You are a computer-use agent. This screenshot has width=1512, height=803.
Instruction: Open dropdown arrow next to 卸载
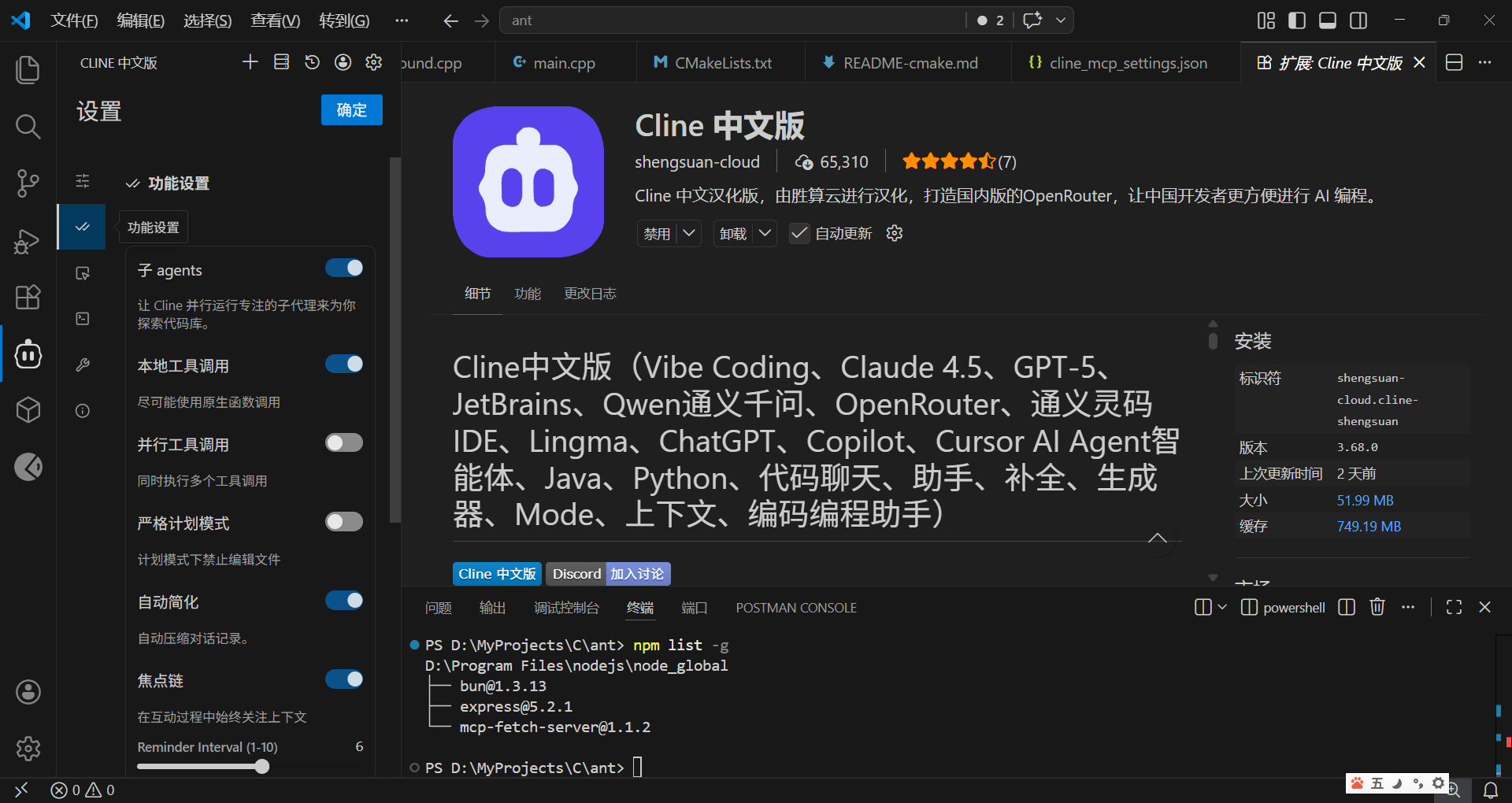(765, 233)
